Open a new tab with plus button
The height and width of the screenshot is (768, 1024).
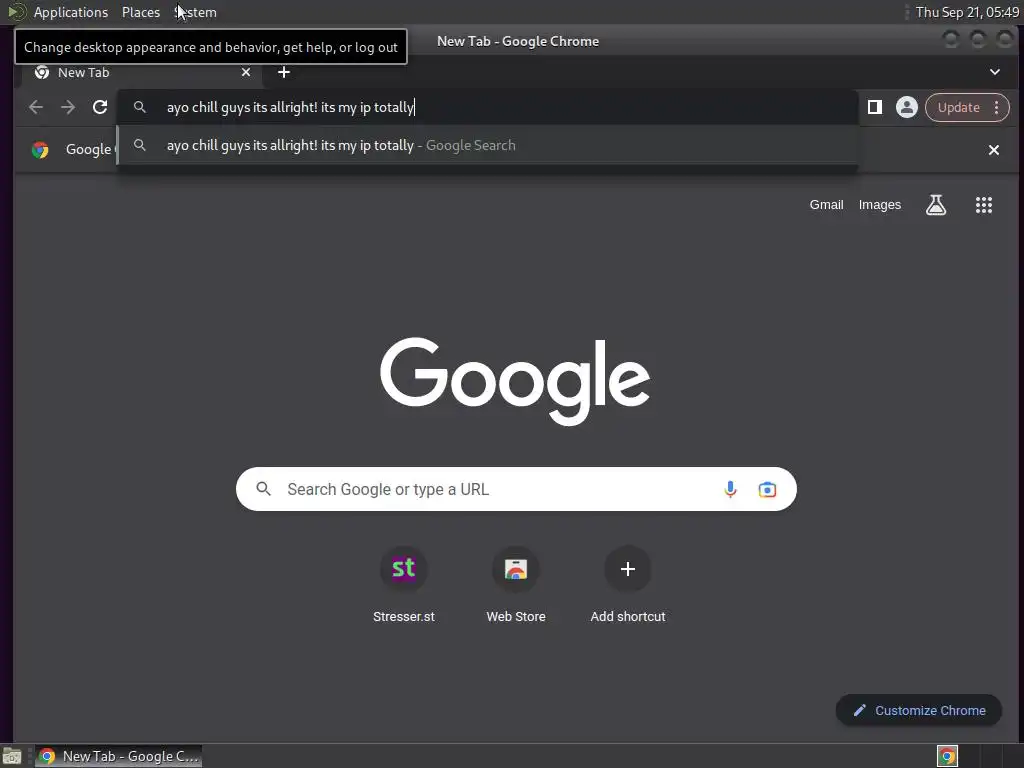(x=283, y=72)
